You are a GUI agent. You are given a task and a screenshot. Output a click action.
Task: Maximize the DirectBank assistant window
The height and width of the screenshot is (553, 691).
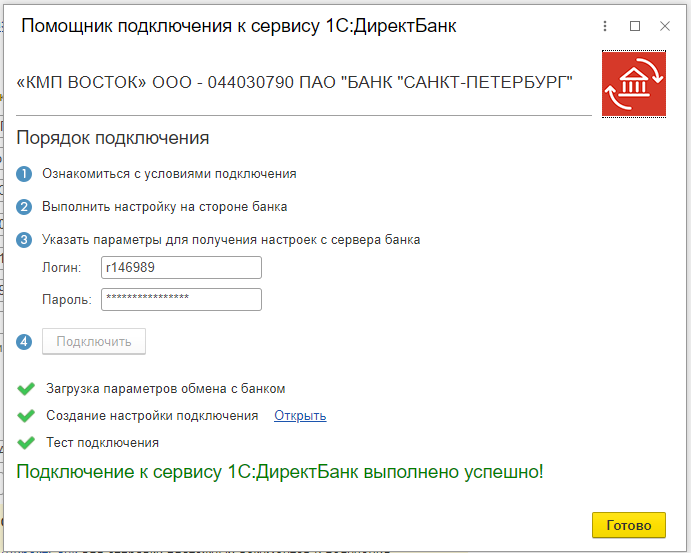click(635, 26)
